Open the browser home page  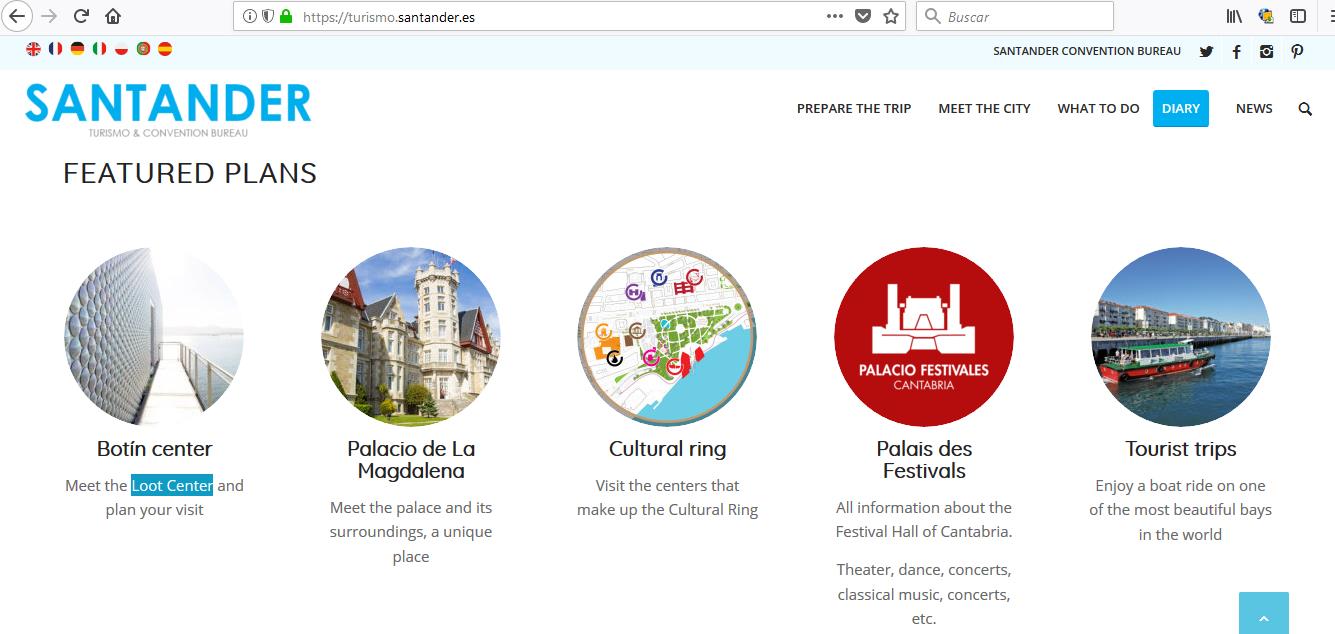click(x=113, y=16)
